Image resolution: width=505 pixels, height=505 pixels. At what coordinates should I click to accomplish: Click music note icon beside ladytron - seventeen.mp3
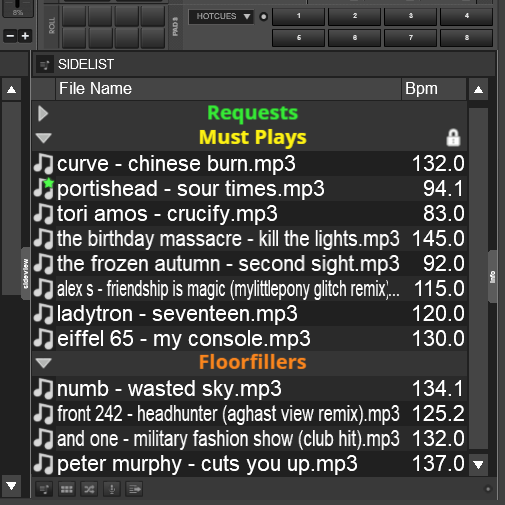43,314
